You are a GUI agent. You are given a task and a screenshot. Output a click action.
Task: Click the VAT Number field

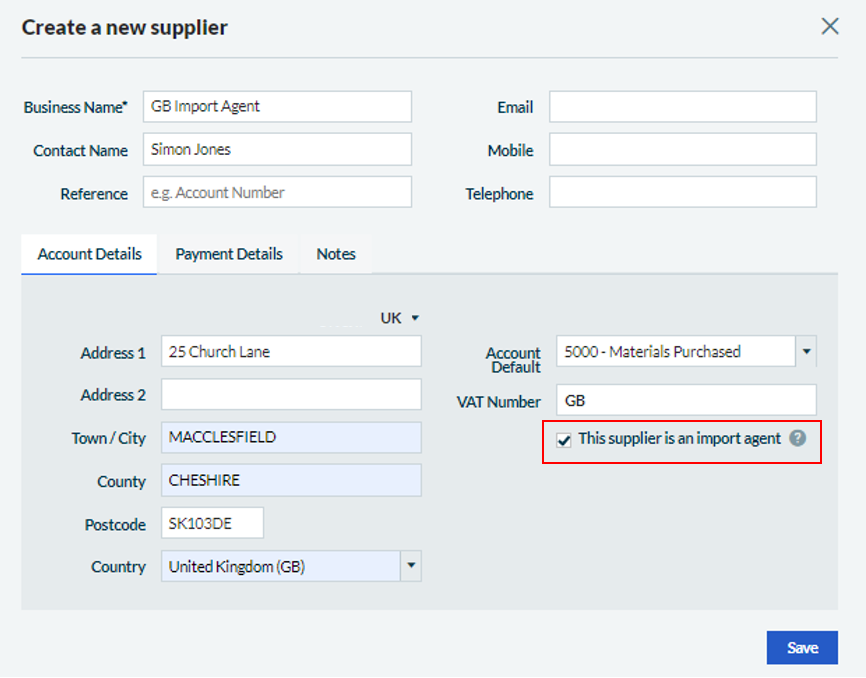(686, 401)
